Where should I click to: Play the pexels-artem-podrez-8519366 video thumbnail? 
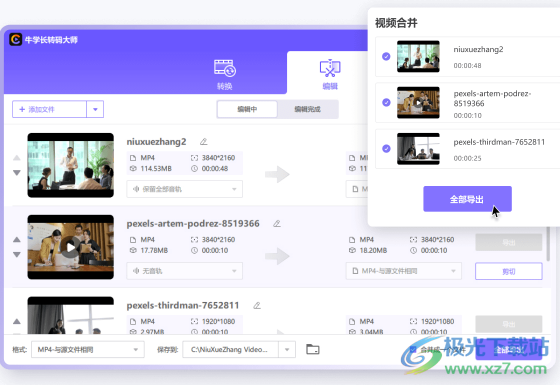coord(71,247)
